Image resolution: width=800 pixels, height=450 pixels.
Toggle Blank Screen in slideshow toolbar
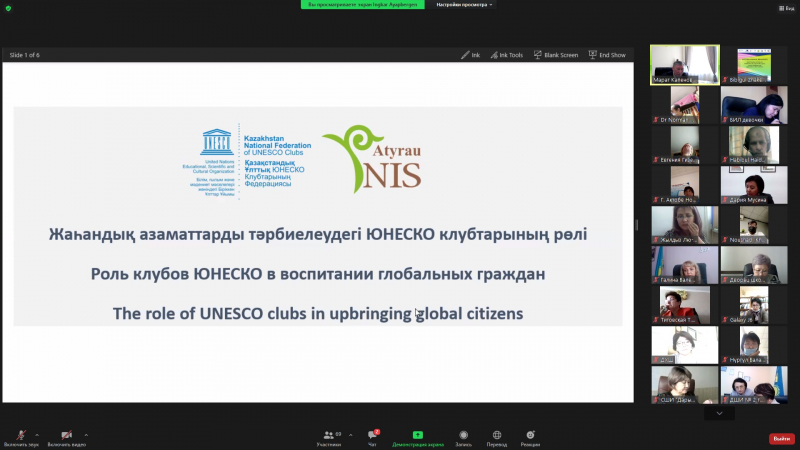(x=555, y=55)
